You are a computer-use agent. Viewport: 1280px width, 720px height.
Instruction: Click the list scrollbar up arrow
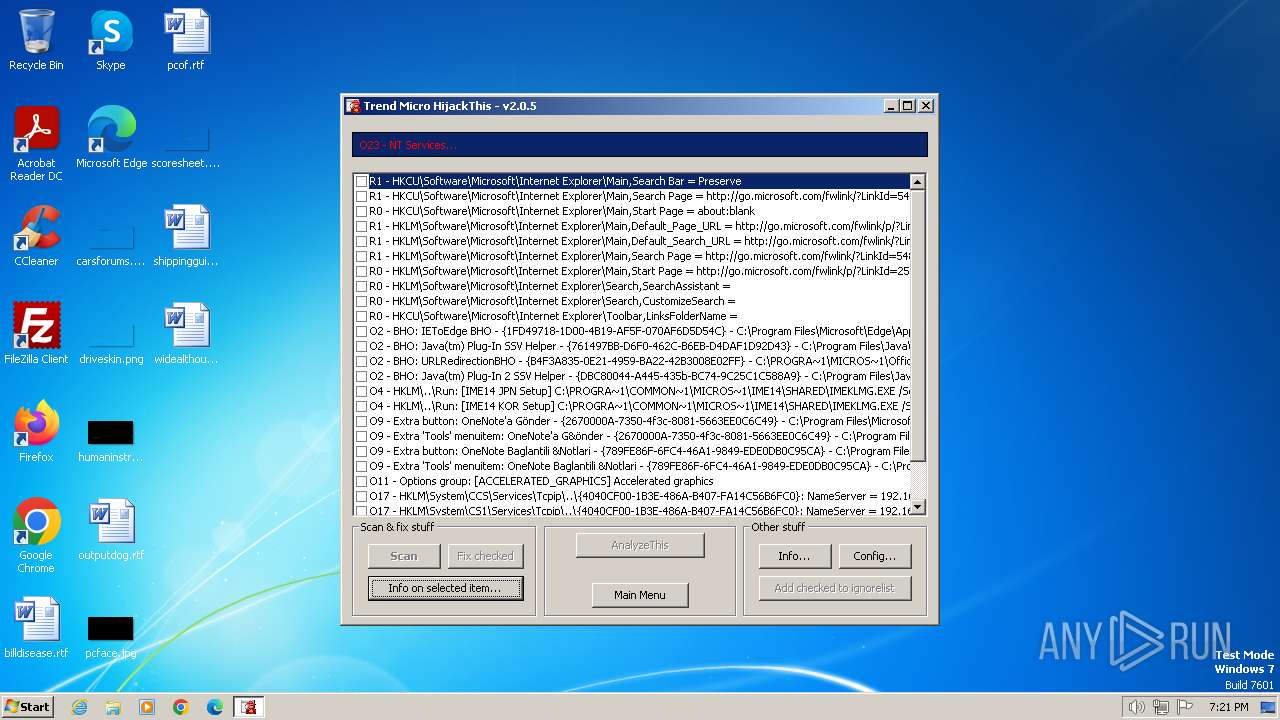[918, 182]
